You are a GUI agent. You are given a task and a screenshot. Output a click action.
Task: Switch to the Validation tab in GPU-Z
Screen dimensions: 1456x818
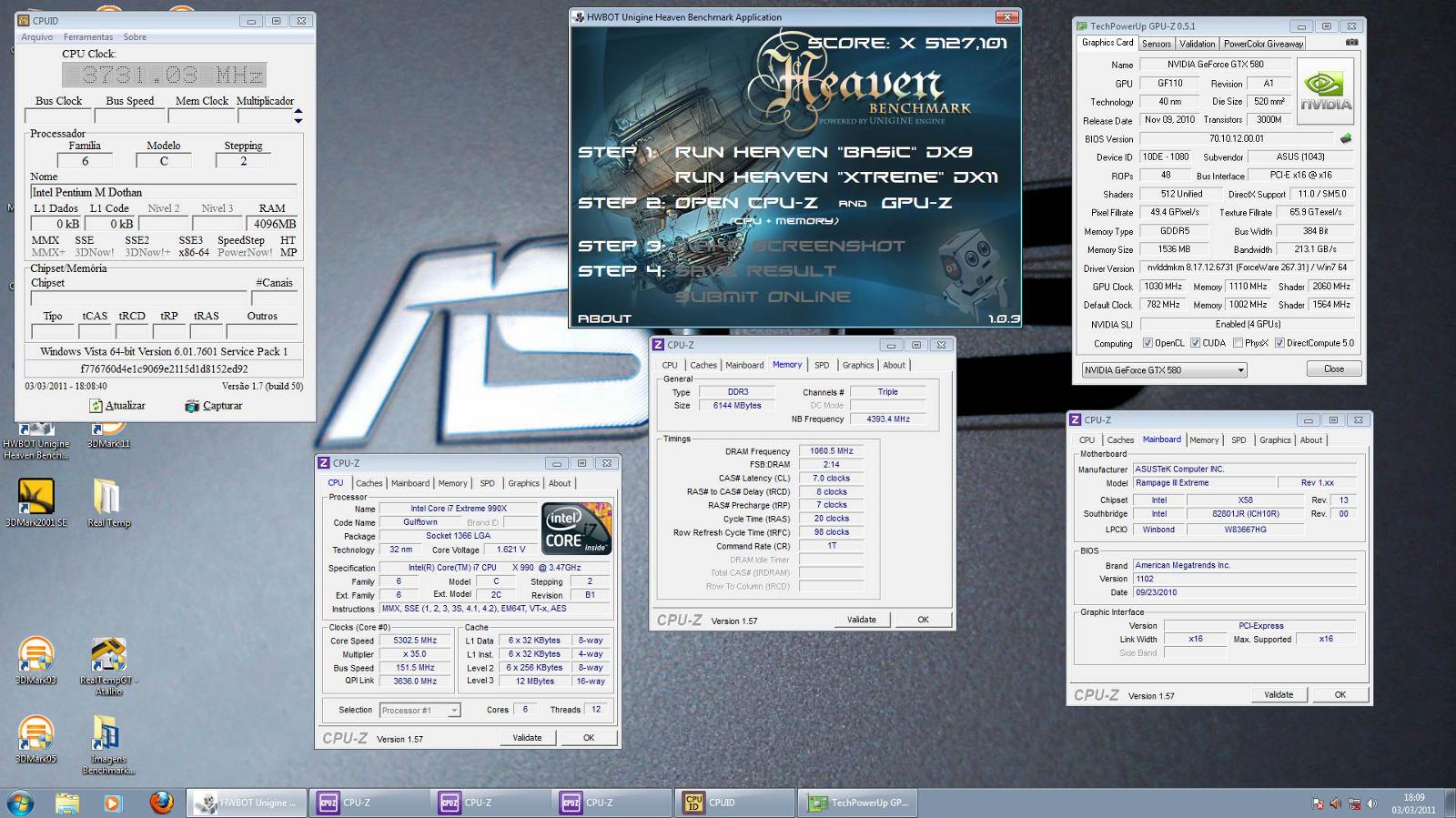tap(1197, 44)
